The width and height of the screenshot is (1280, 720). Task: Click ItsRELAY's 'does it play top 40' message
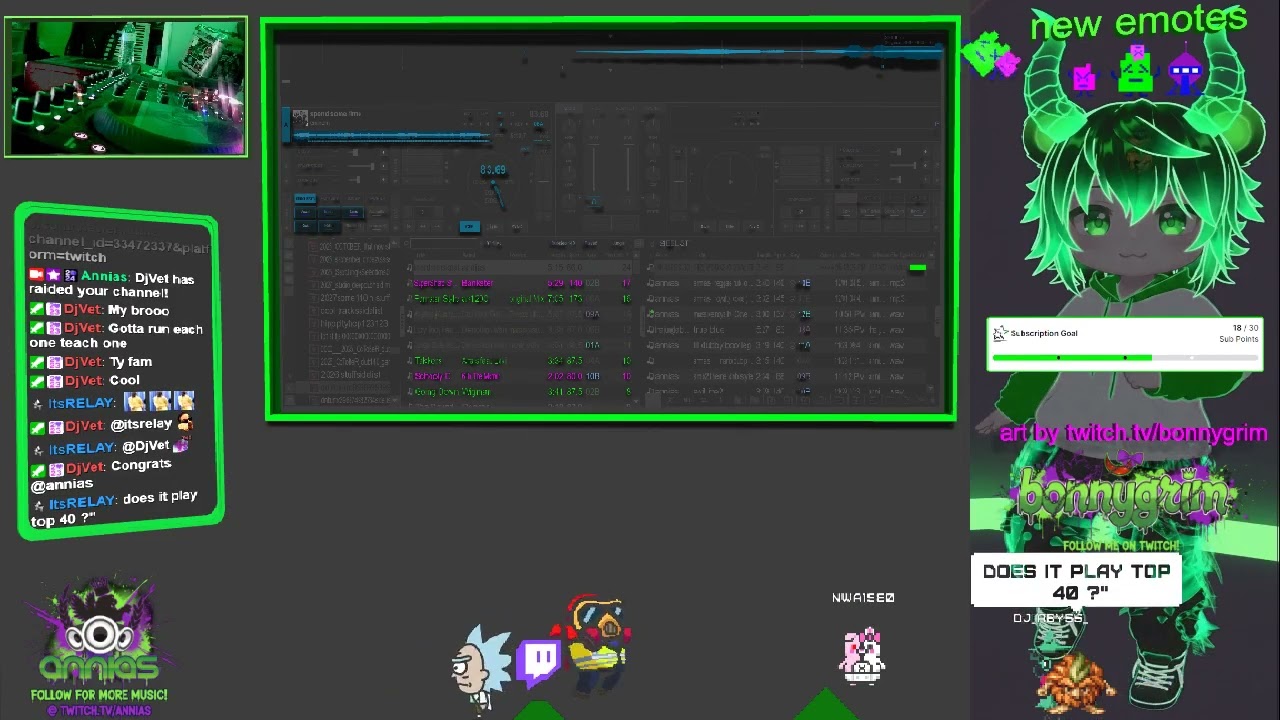tap(114, 508)
